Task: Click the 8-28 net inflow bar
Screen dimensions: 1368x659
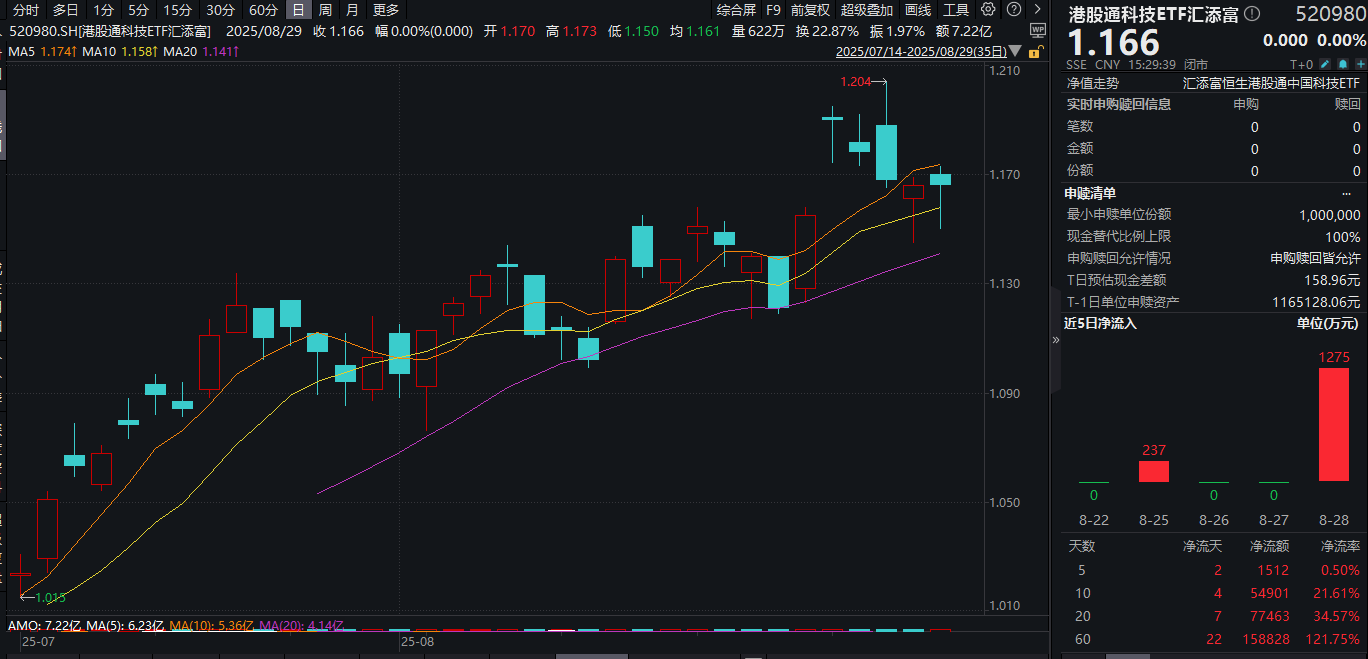Action: (x=1334, y=424)
